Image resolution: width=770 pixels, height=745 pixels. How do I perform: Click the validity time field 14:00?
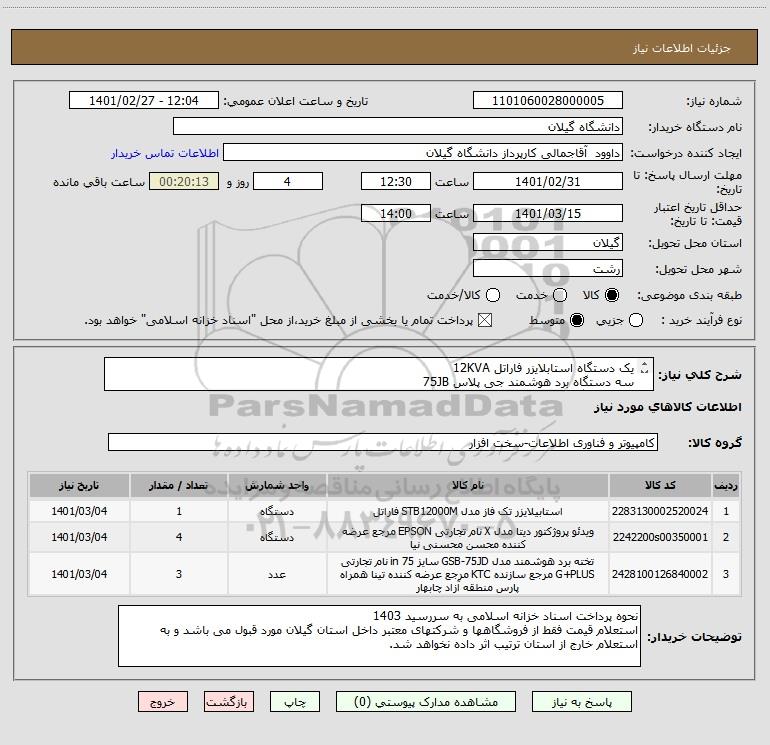click(x=396, y=213)
